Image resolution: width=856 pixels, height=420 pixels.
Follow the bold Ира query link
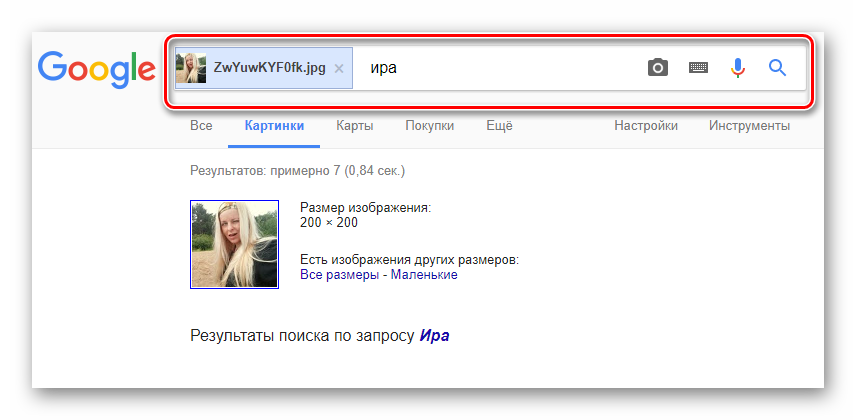(434, 335)
